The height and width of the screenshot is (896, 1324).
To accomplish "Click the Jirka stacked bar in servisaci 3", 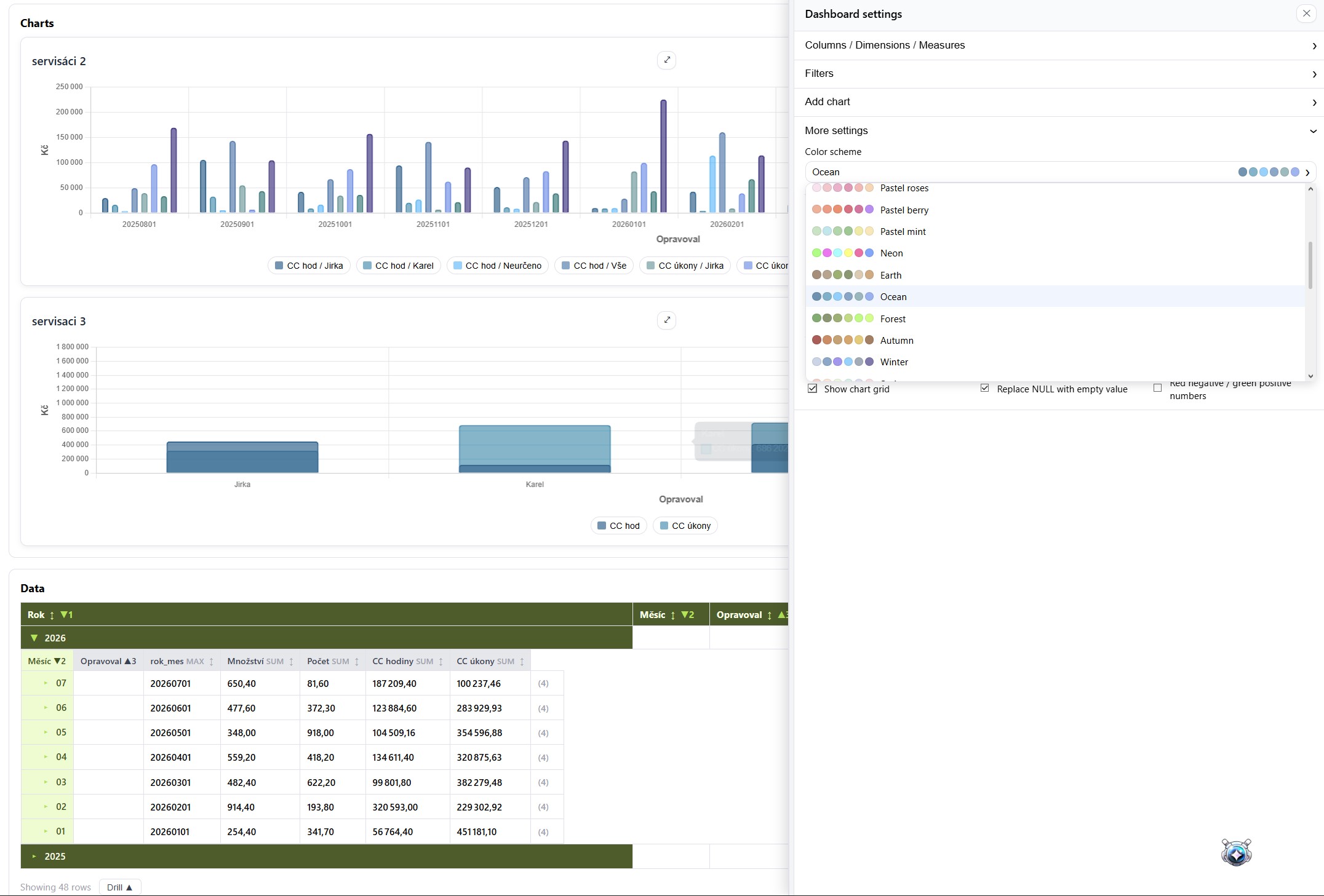I will click(242, 458).
